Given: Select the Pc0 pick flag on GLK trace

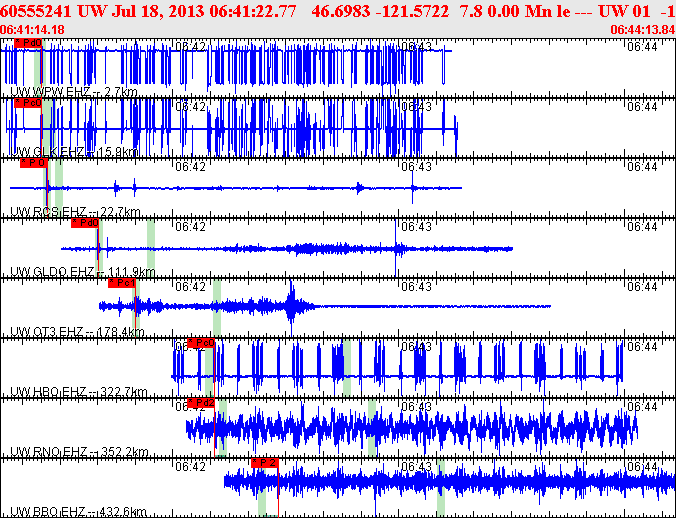Looking at the screenshot, I should tap(28, 103).
